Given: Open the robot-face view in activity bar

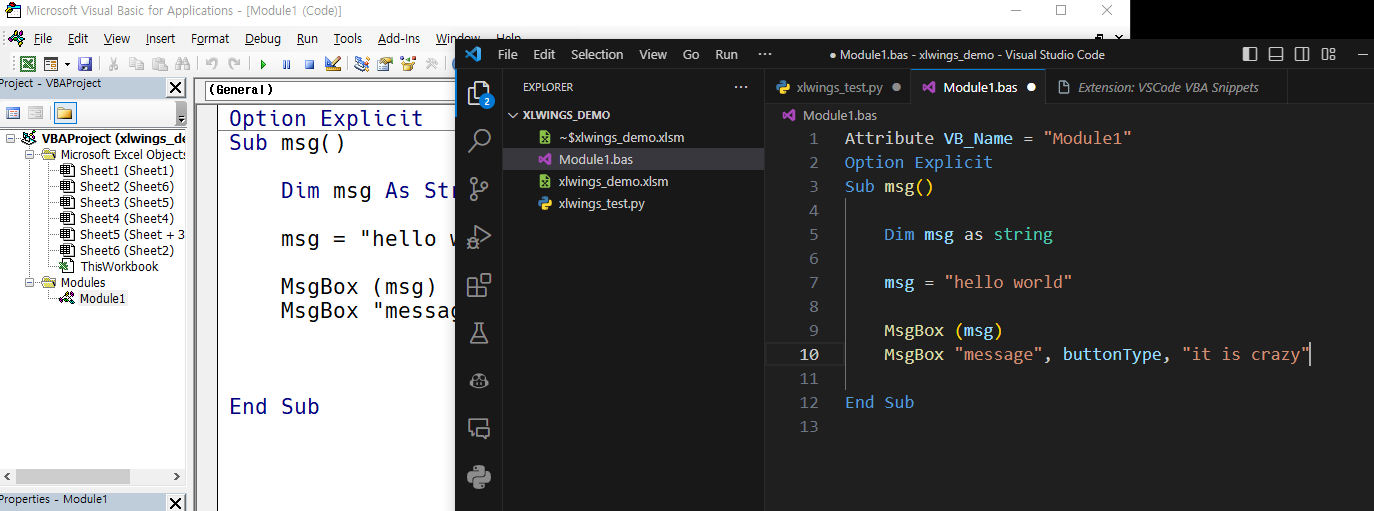Looking at the screenshot, I should pyautogui.click(x=480, y=381).
